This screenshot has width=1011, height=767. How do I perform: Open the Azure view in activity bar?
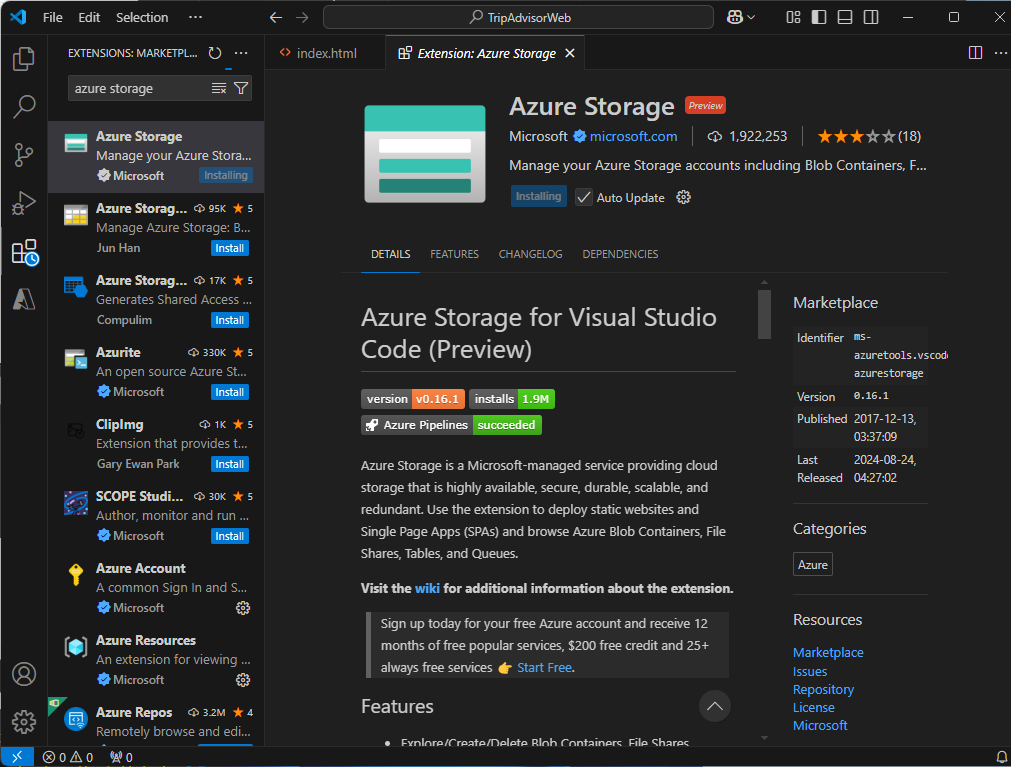point(24,299)
